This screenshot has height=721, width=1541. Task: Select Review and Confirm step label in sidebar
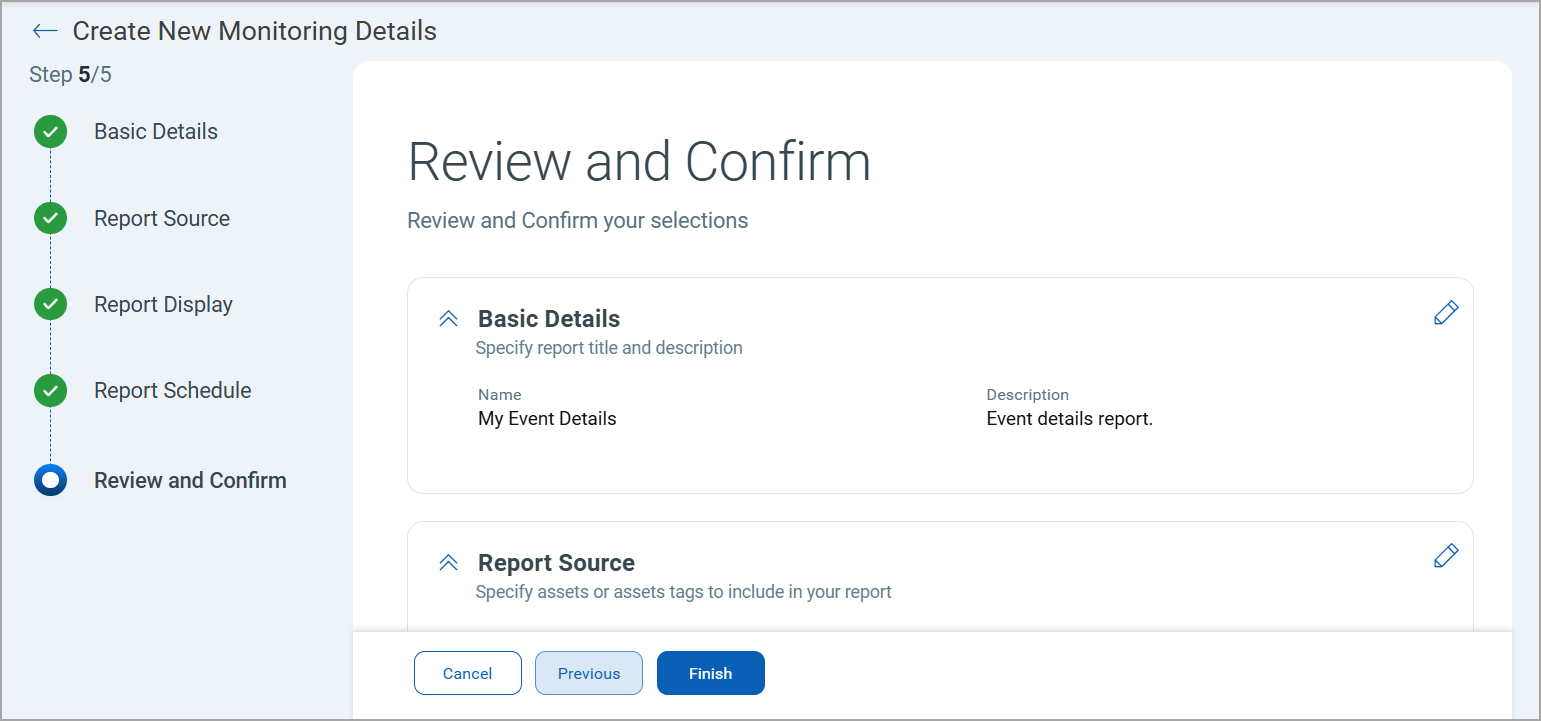pos(190,481)
